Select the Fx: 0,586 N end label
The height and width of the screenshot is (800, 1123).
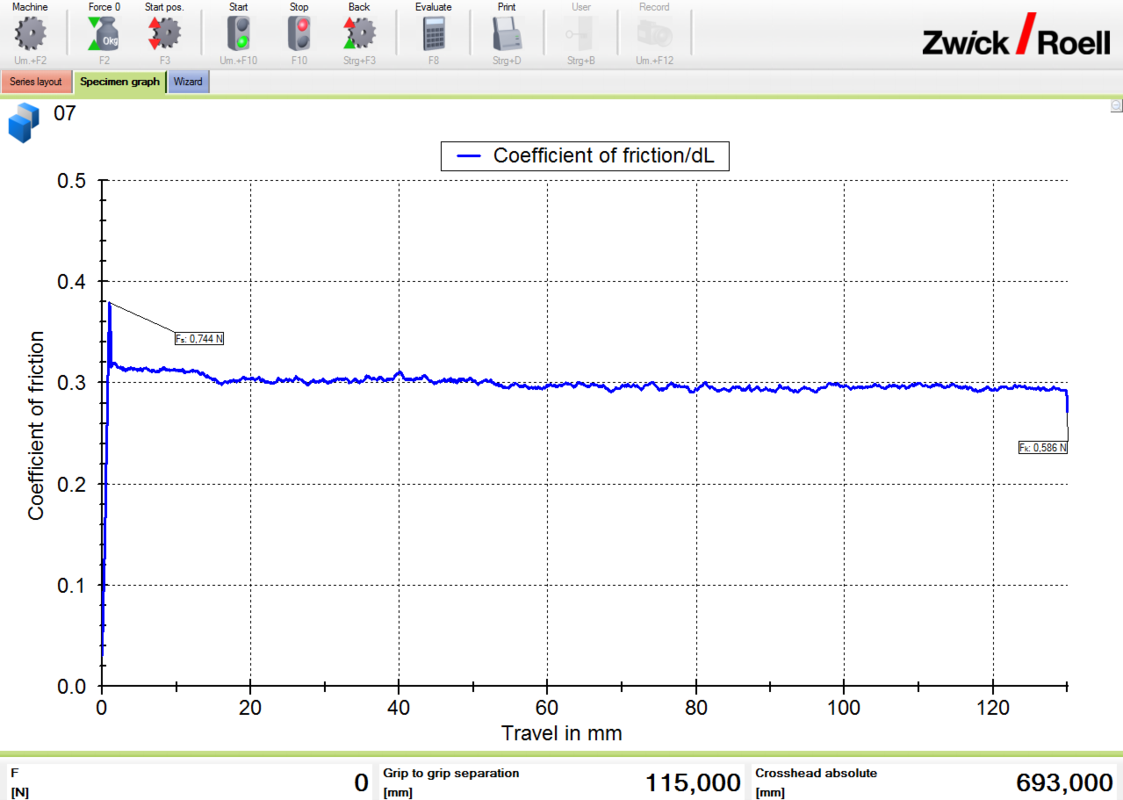point(1042,448)
